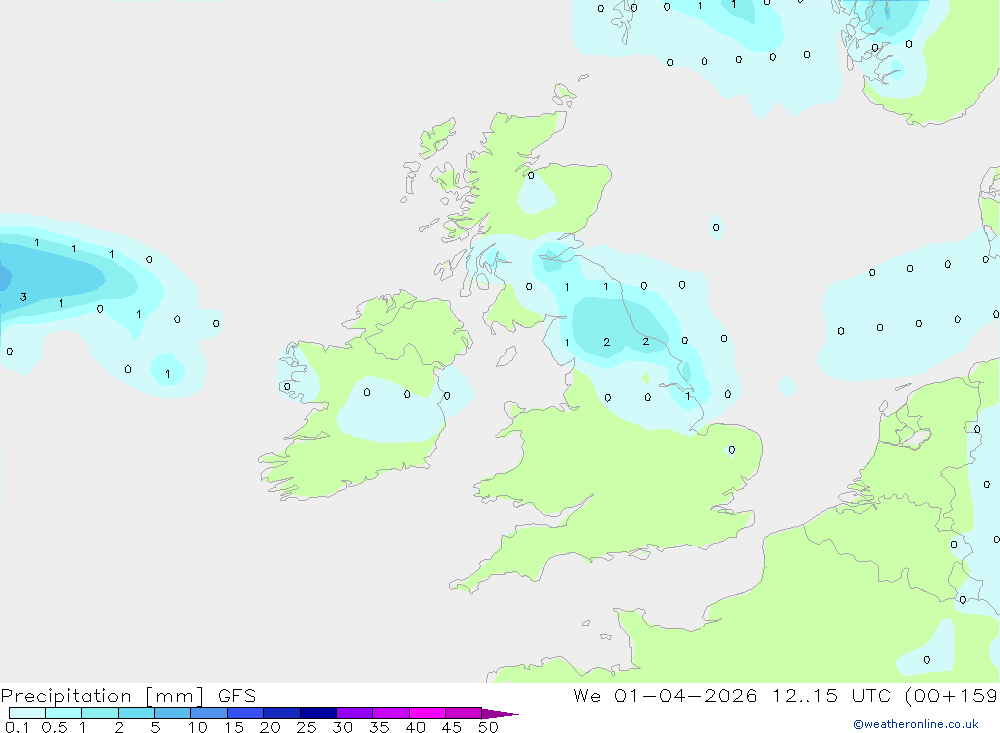Click the 15–20 mm blue legend box
The height and width of the screenshot is (733, 1000).
point(246,713)
